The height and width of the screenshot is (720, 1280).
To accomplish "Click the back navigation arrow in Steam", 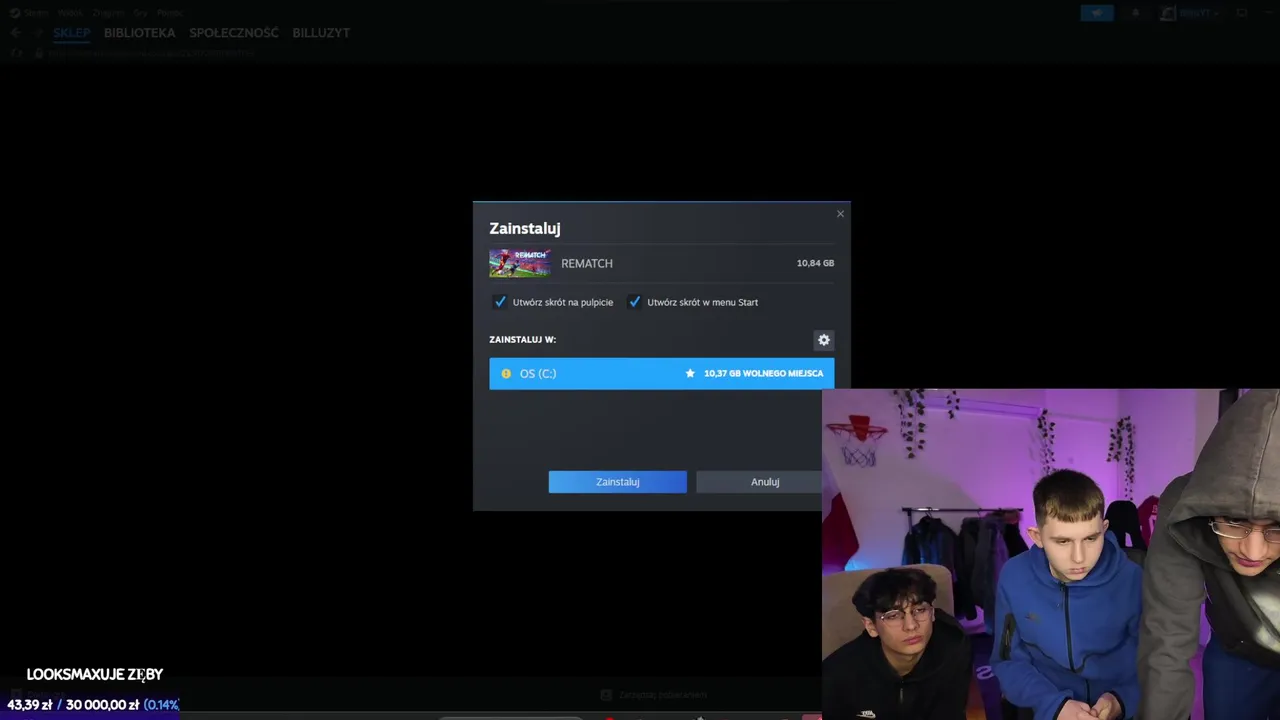I will (16, 33).
